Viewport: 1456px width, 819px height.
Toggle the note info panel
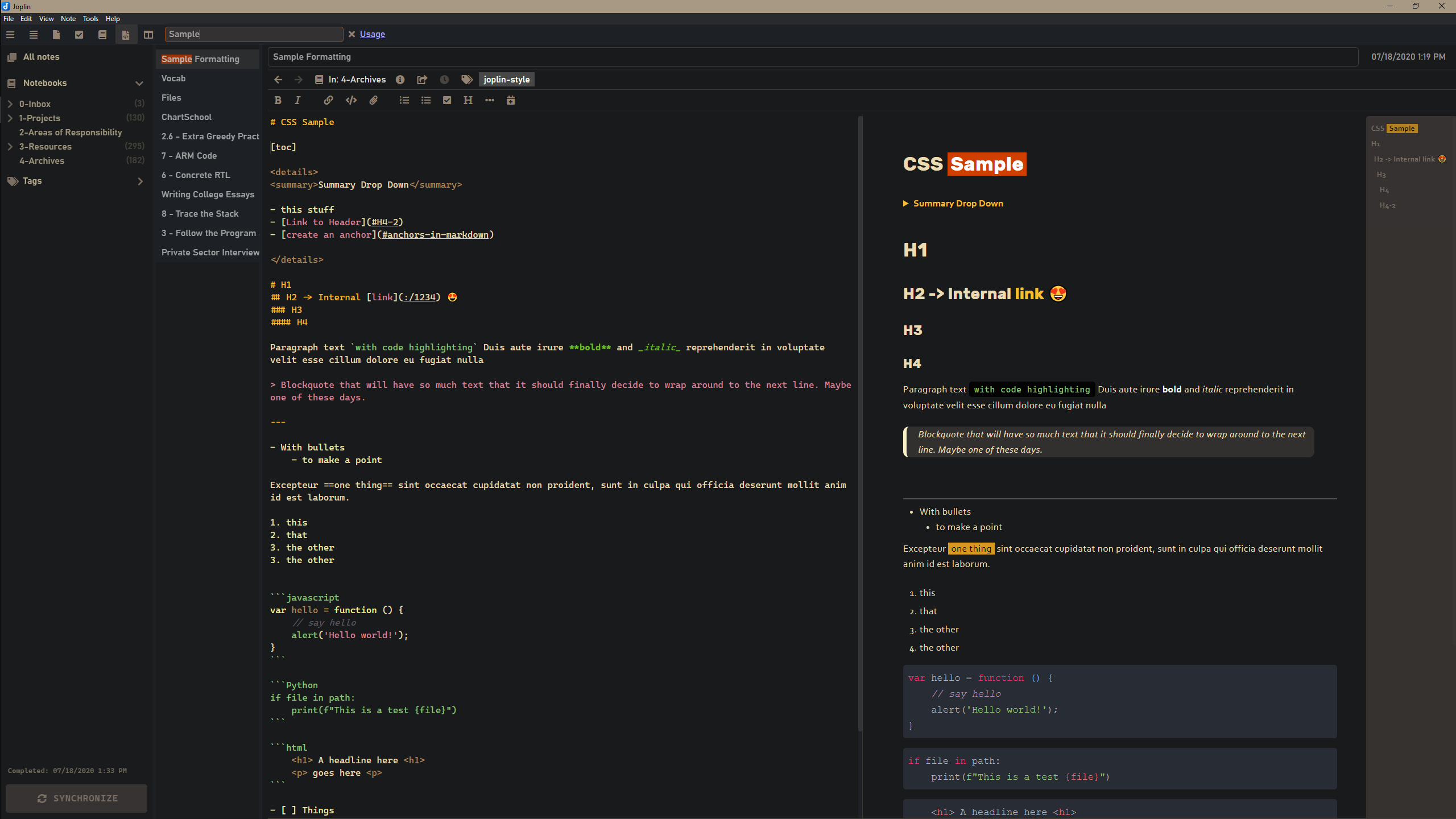[x=400, y=79]
